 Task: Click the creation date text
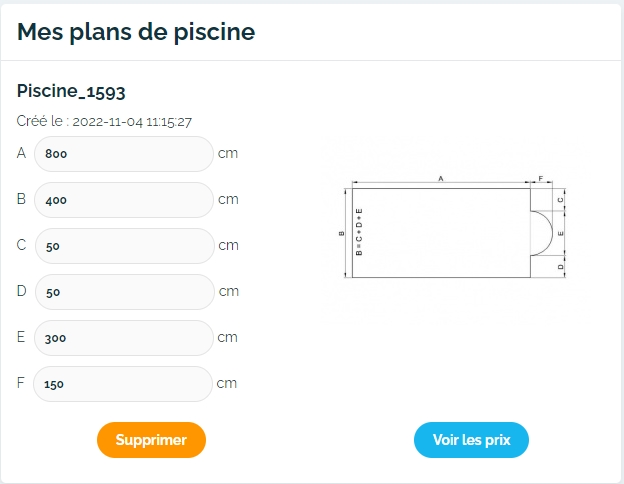(104, 122)
